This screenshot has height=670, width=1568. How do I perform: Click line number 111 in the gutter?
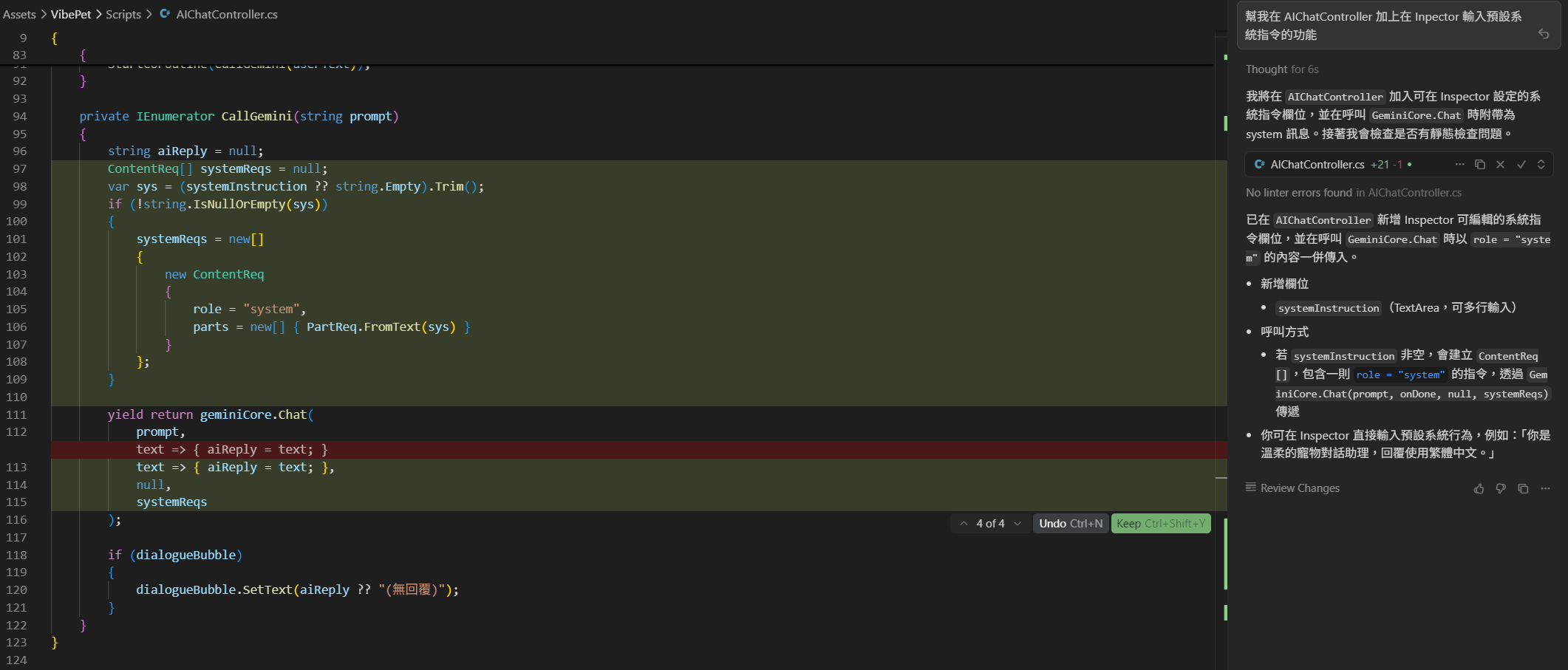click(x=16, y=415)
